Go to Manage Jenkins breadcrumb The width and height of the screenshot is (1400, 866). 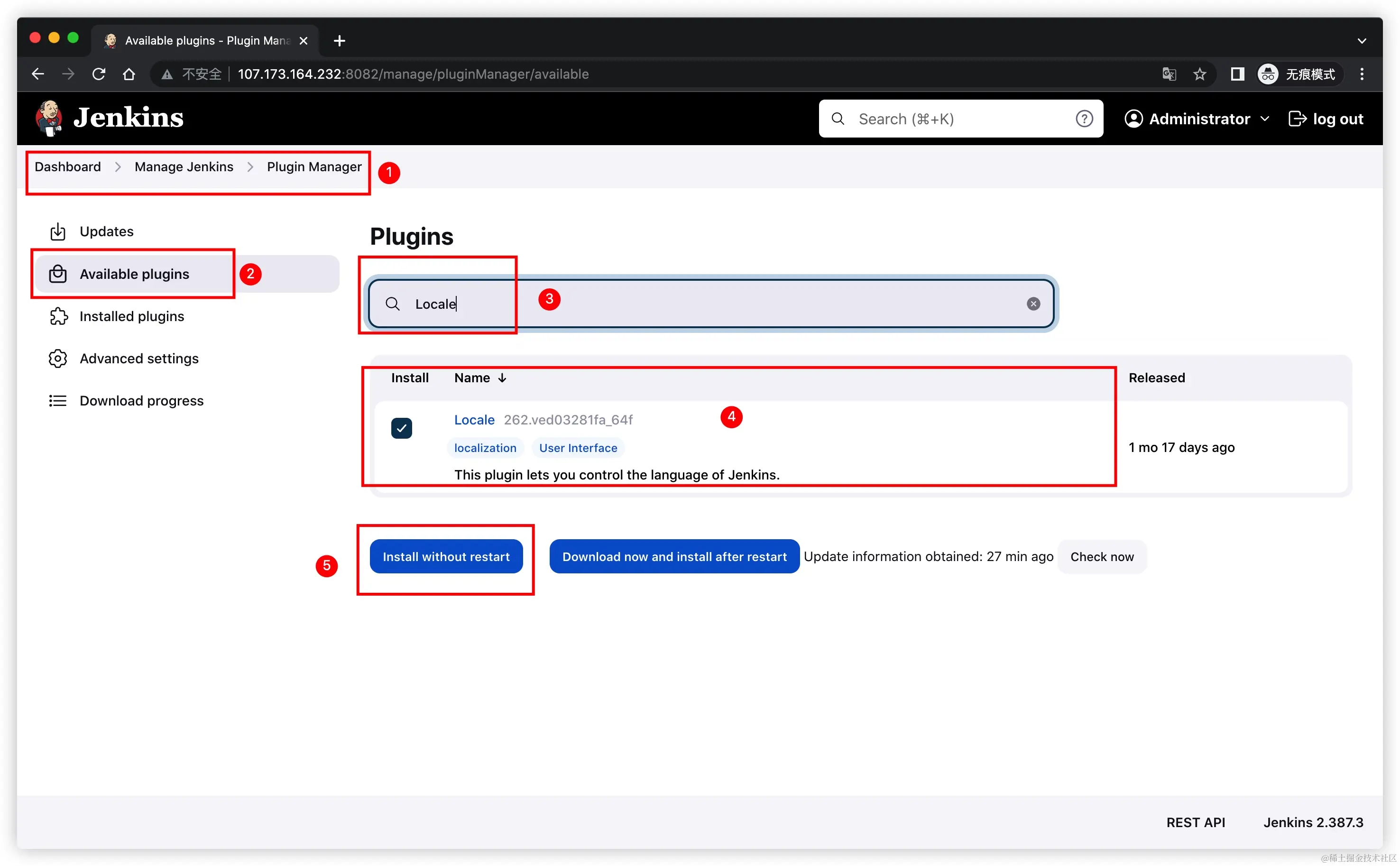pos(184,166)
